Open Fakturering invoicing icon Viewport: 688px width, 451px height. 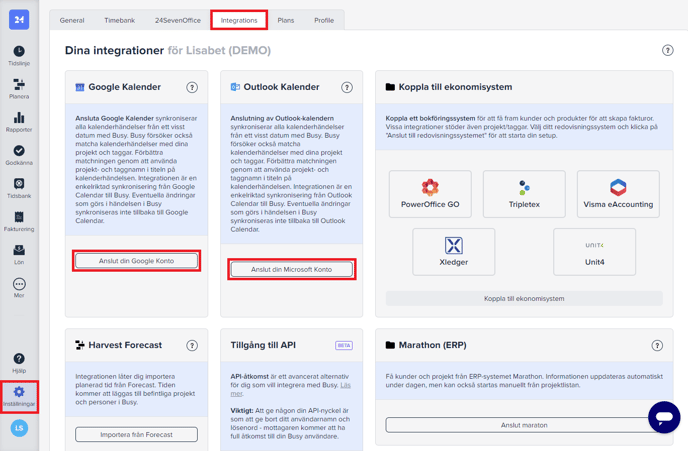coord(19,221)
